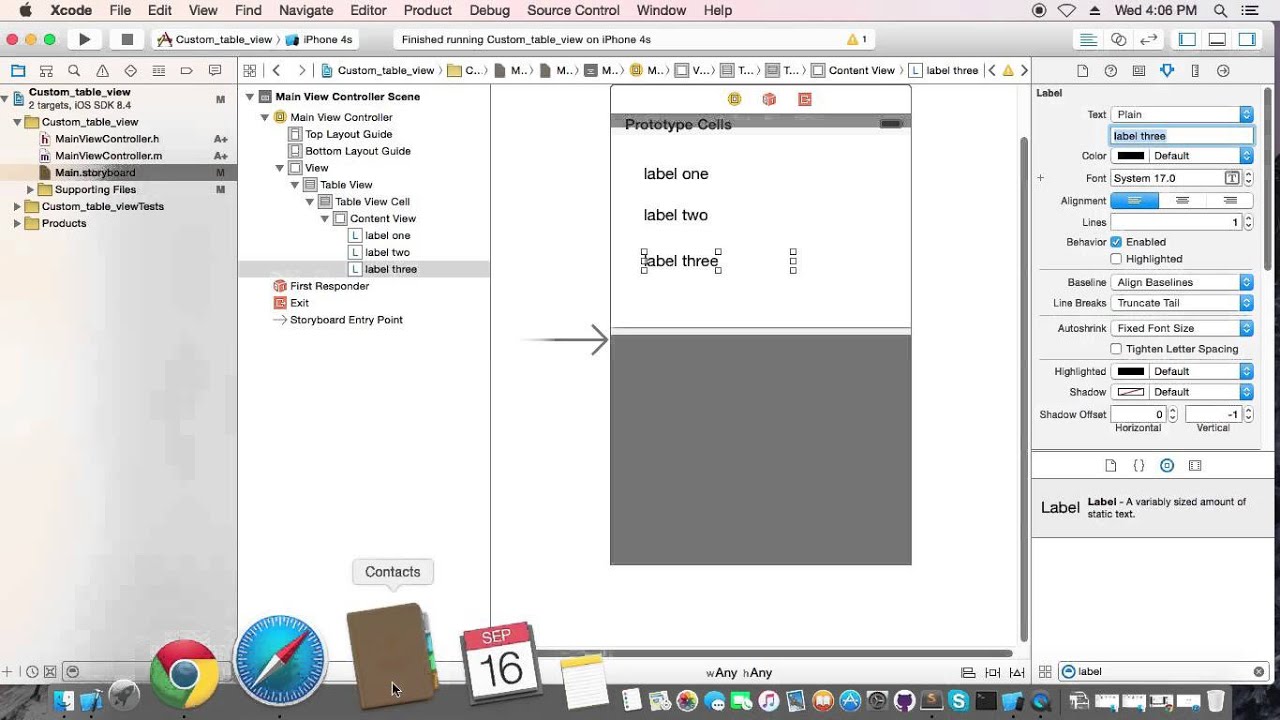Image resolution: width=1280 pixels, height=720 pixels.
Task: Set text alignment to center
Action: (1182, 201)
